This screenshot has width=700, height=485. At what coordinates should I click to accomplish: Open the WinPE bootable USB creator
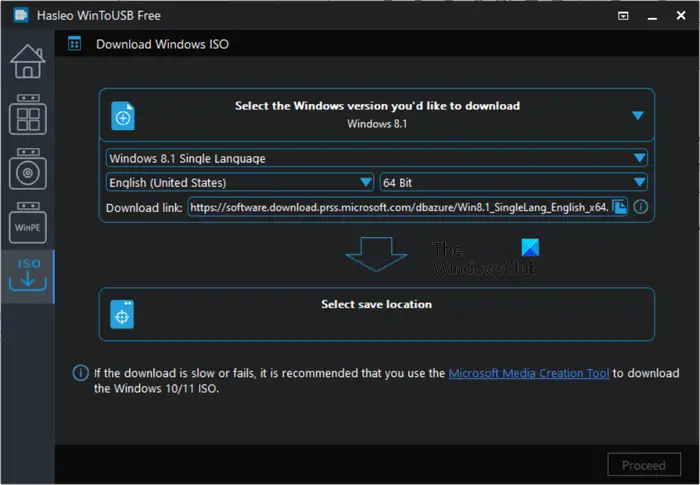pos(28,222)
